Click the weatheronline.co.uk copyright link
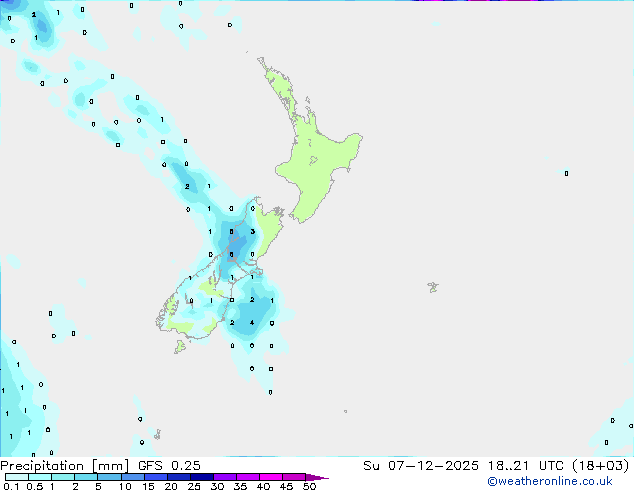 [564, 481]
